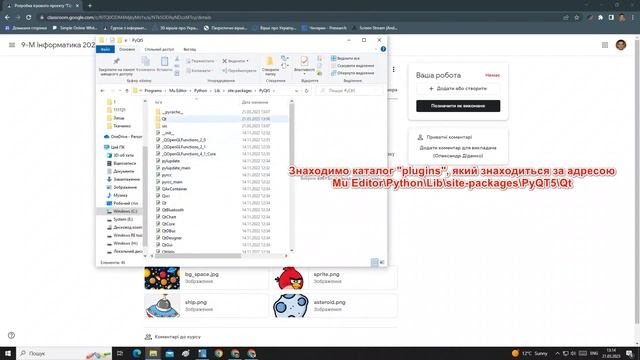Image resolution: width=640 pixels, height=360 pixels.
Task: Open Google apps grid in Classroom
Action: point(605,45)
